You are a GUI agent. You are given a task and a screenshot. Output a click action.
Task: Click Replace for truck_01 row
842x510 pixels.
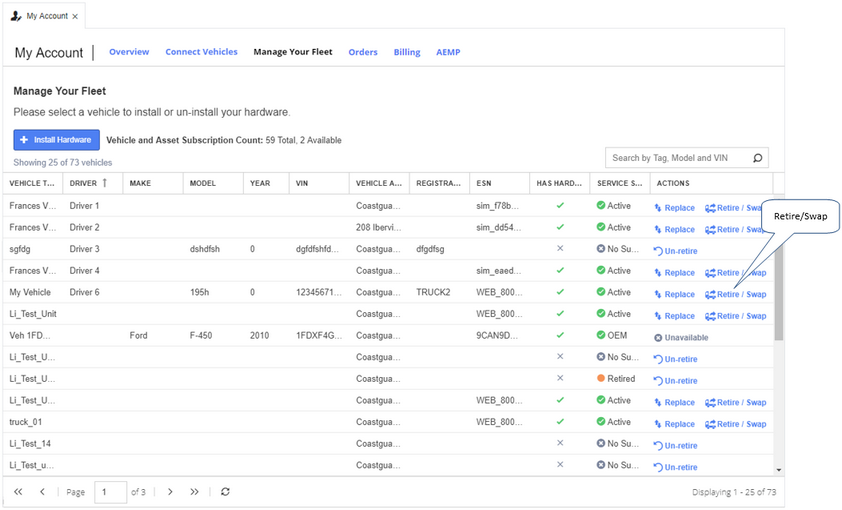(x=674, y=424)
